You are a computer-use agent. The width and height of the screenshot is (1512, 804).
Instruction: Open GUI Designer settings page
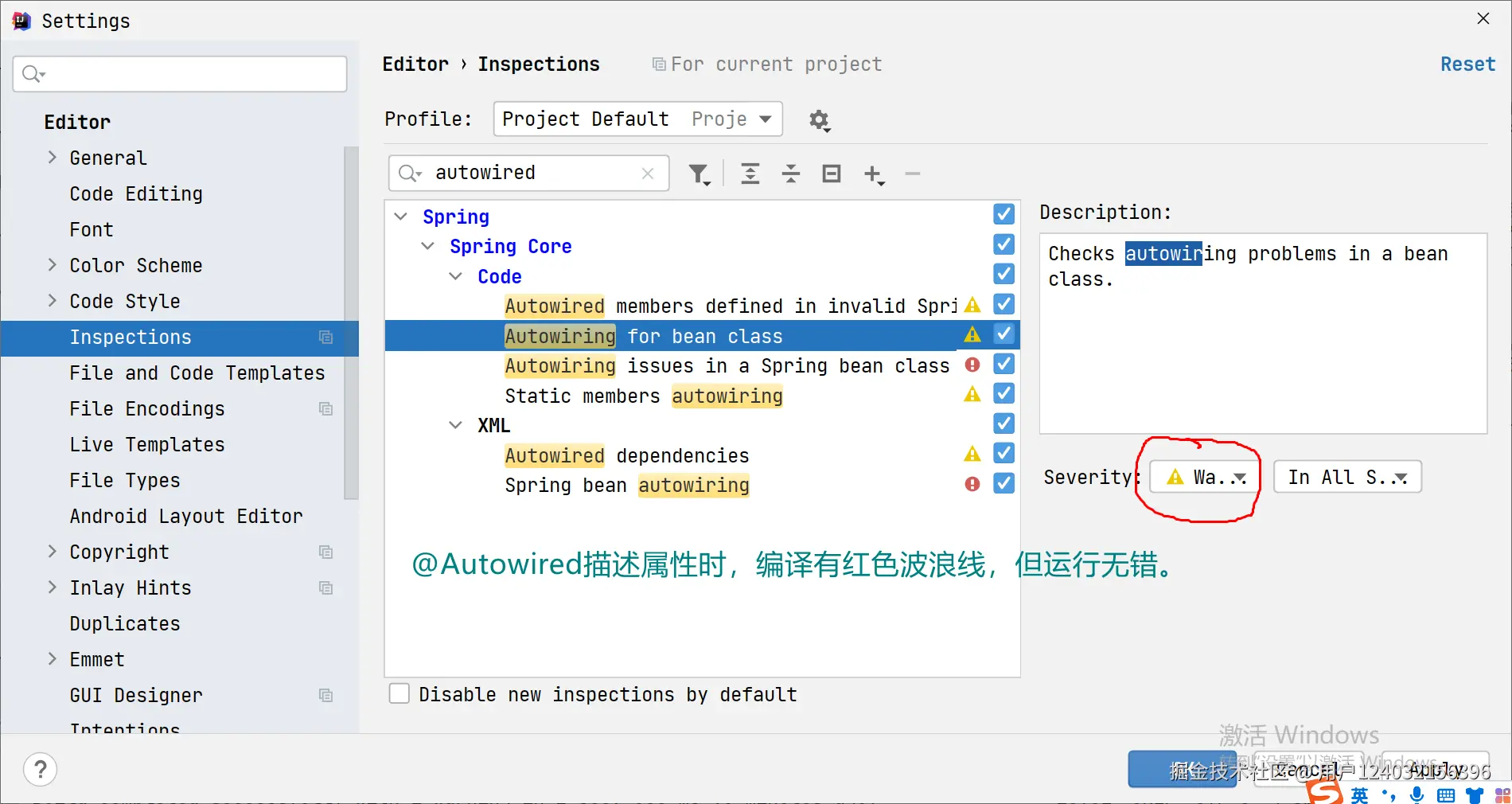136,695
